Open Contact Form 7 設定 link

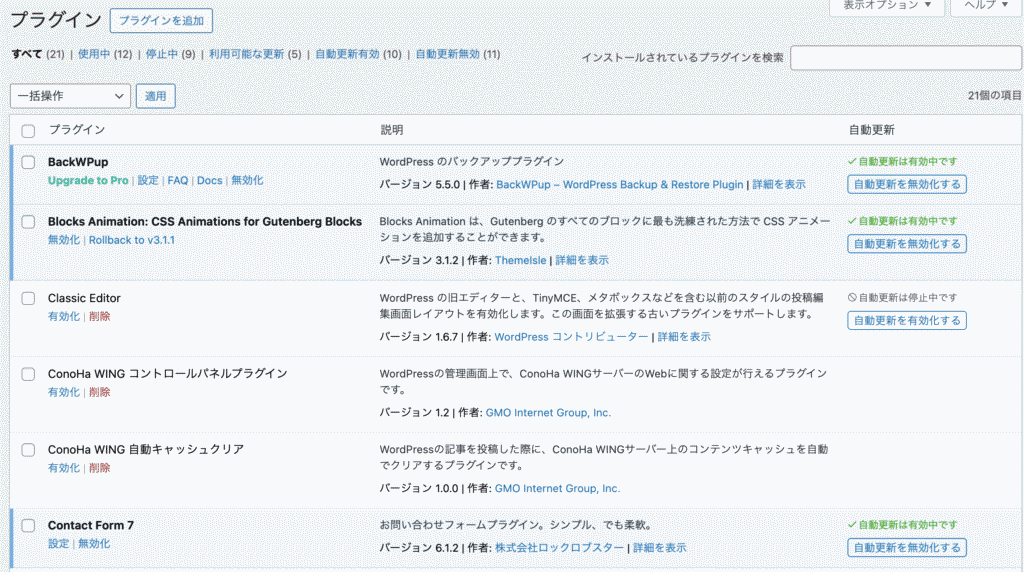[x=58, y=544]
